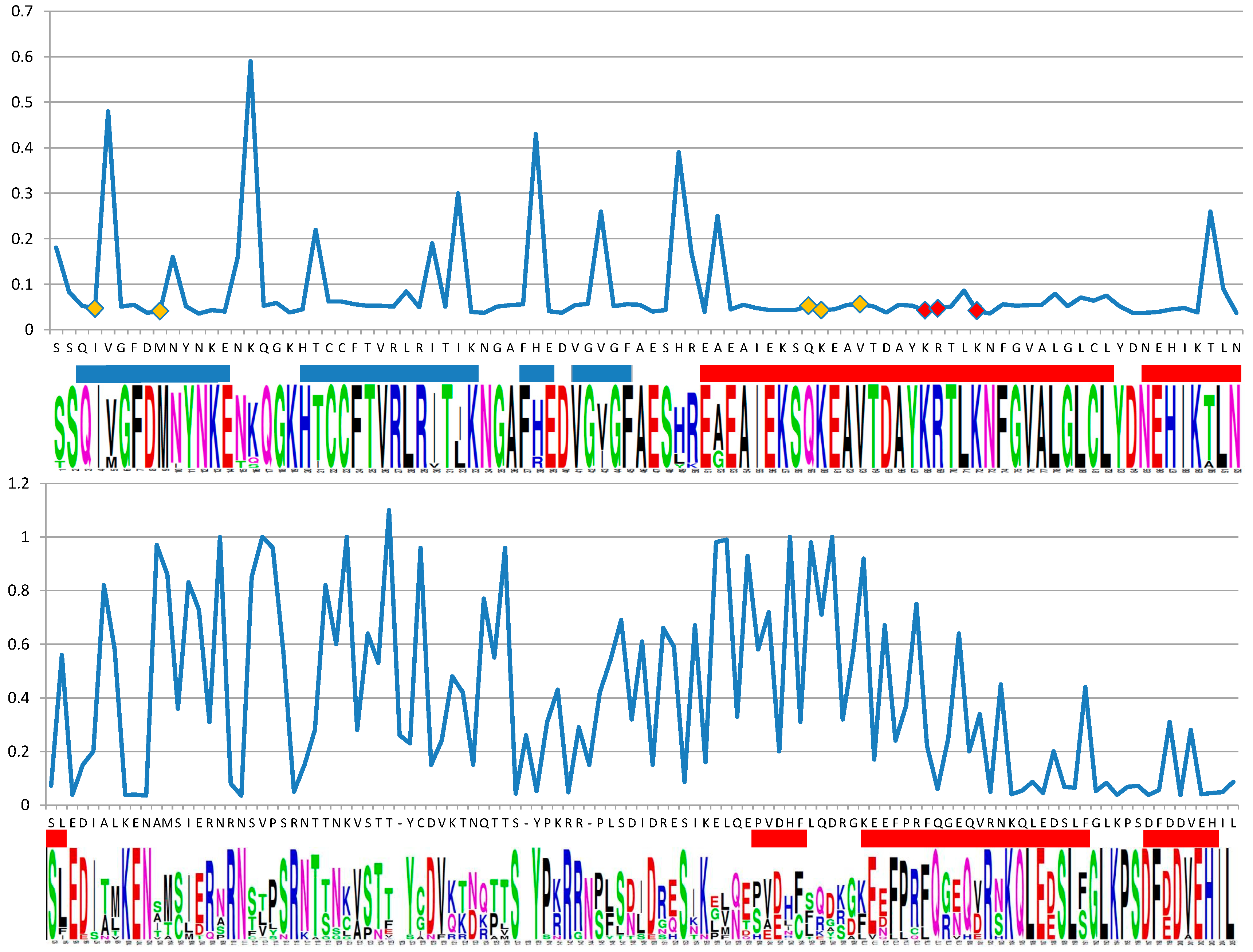
Task: Click the 0.3 y-axis label in top chart
Action: [22, 193]
